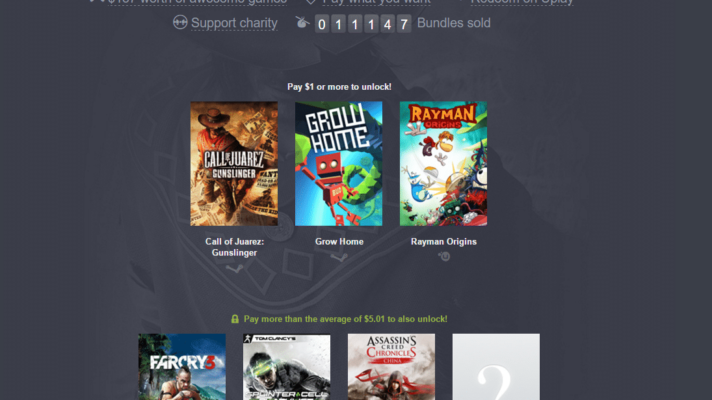Select the Call of Juarez Gunslinger cover art
The image size is (712, 400).
[234, 163]
